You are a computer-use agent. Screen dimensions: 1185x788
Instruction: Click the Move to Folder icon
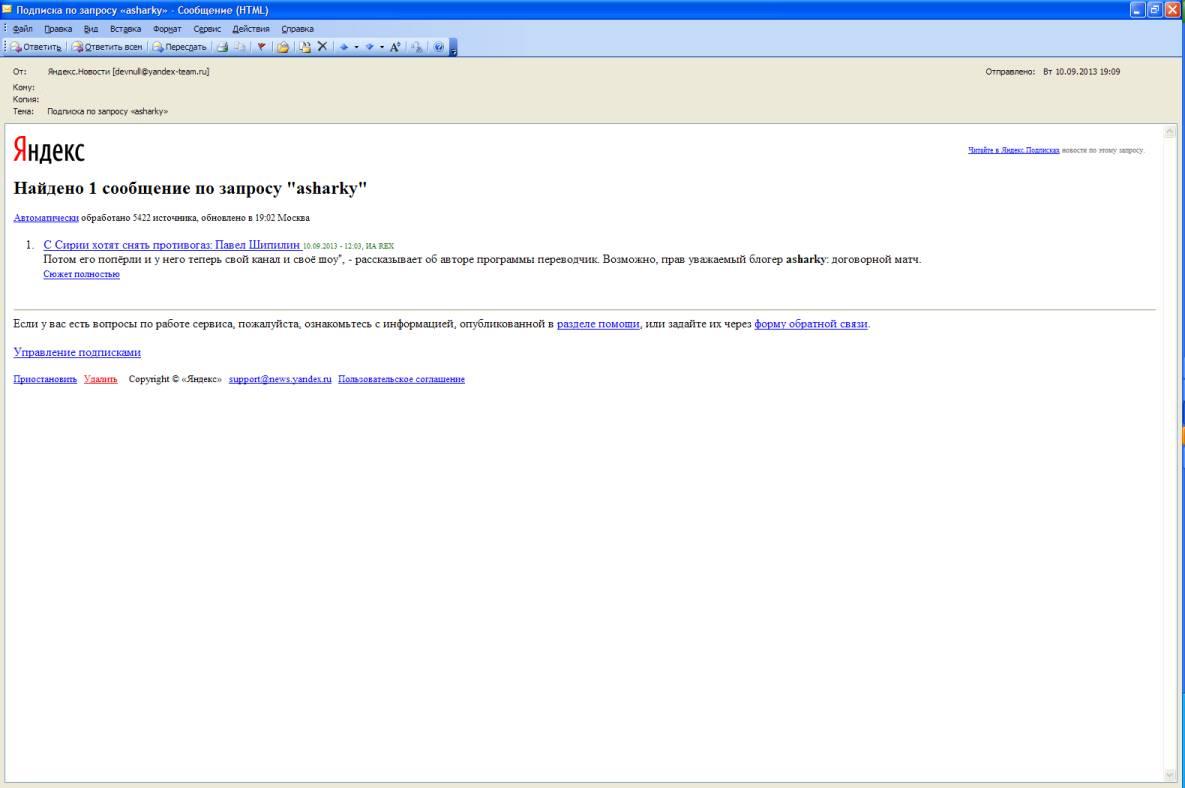tap(283, 47)
